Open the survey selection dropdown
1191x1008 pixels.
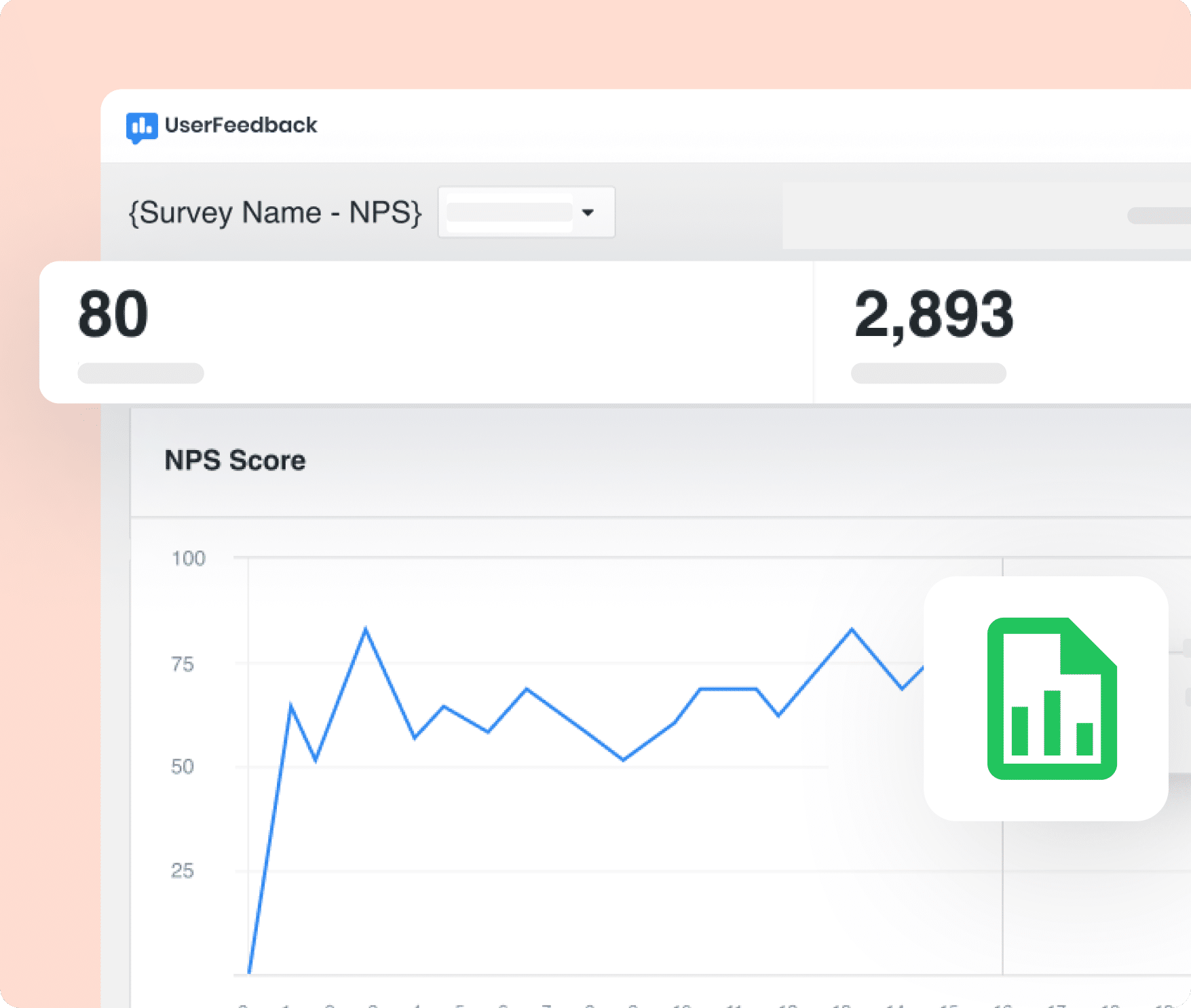[x=527, y=212]
